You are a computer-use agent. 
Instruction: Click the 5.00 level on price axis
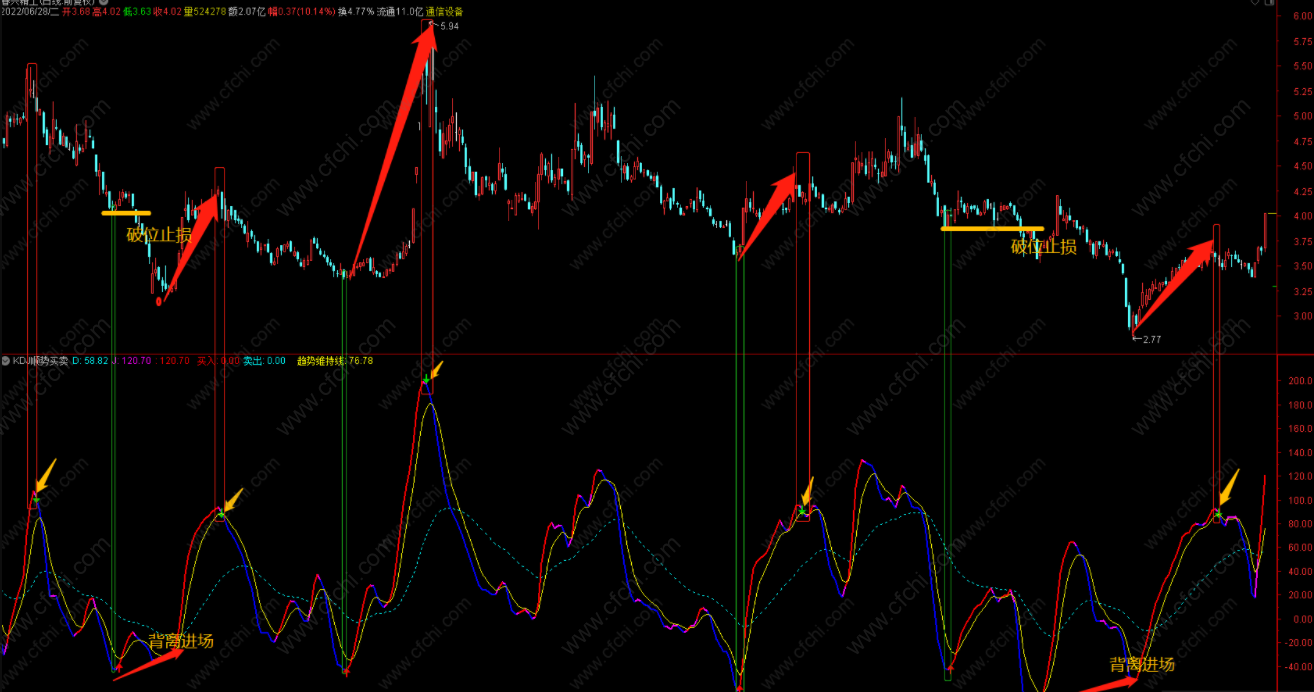point(1300,116)
